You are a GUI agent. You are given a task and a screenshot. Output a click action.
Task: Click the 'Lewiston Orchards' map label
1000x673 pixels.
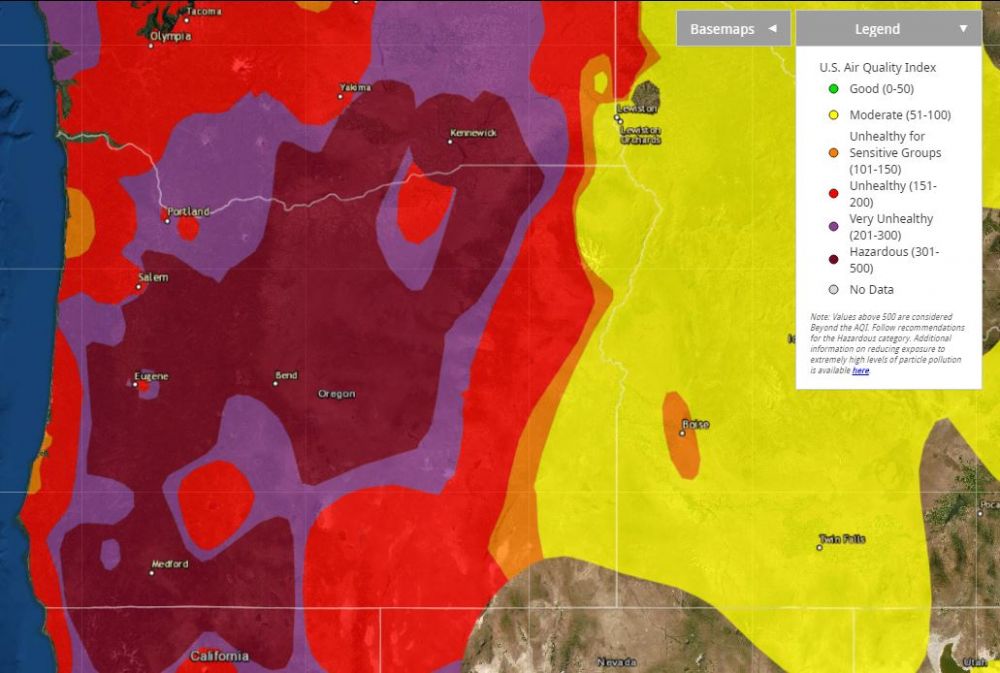(641, 135)
